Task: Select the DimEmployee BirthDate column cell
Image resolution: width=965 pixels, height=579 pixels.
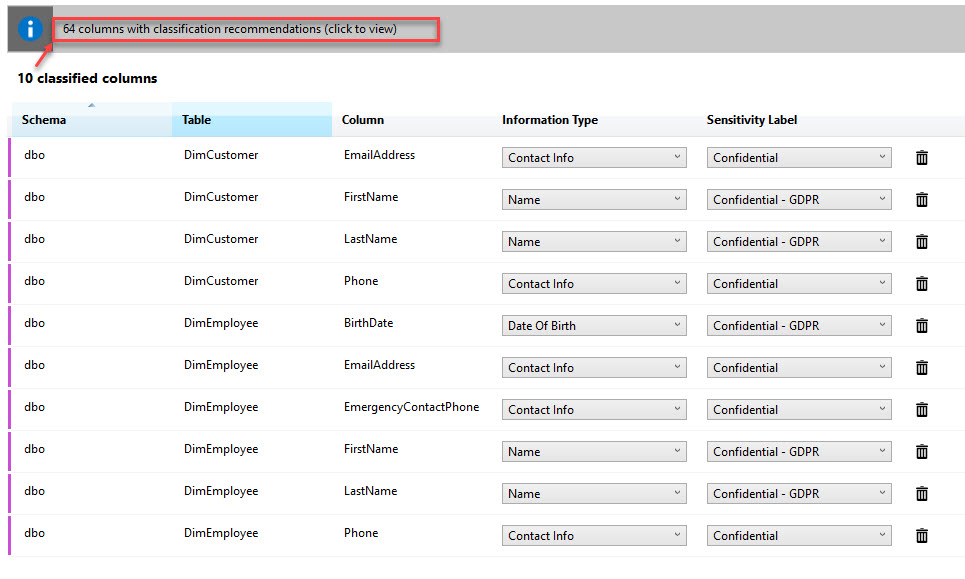Action: [368, 324]
